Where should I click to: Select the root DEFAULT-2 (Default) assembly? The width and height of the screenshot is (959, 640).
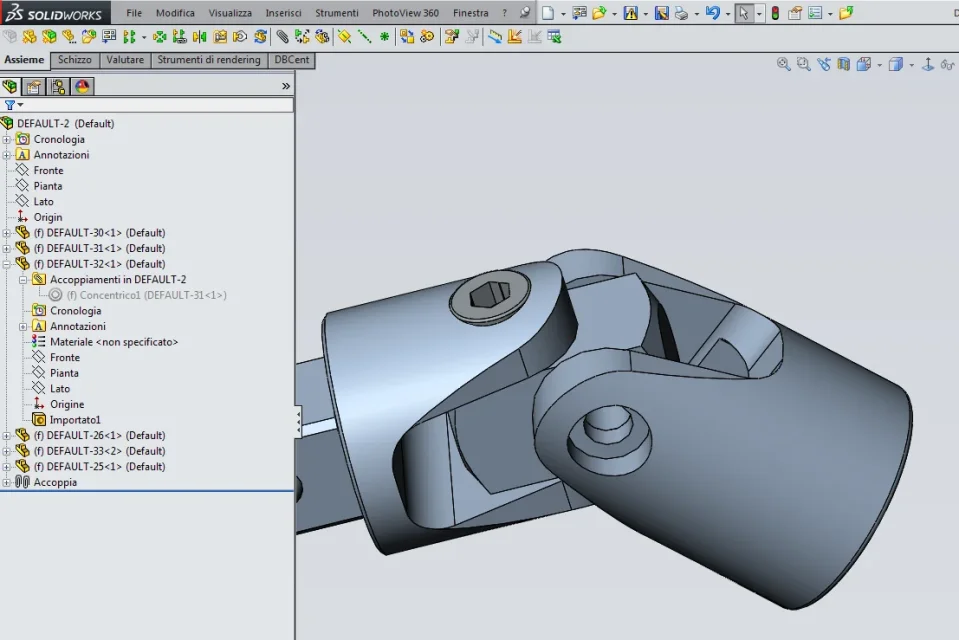65,124
